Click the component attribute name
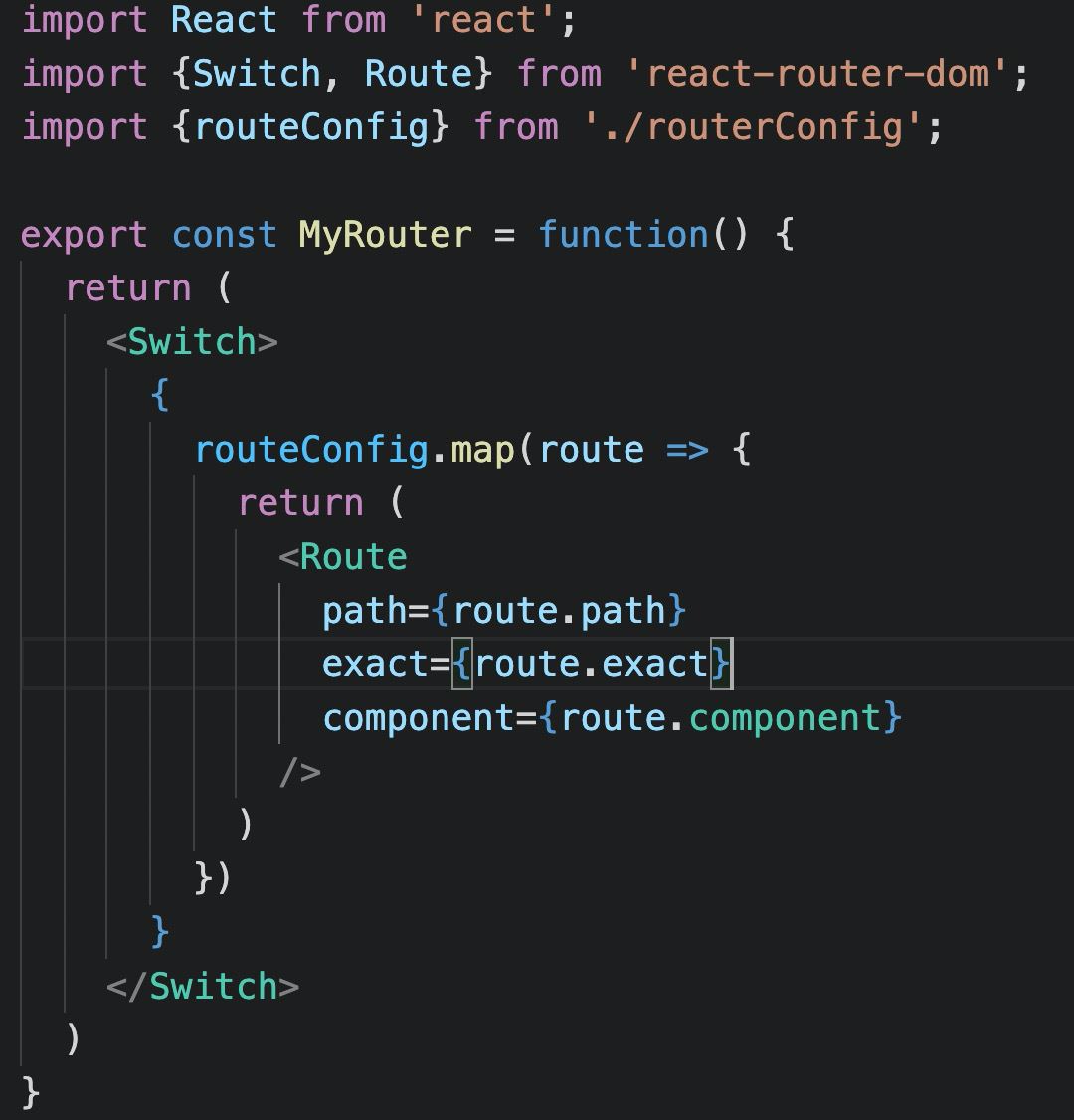This screenshot has width=1074, height=1120. coord(420,719)
